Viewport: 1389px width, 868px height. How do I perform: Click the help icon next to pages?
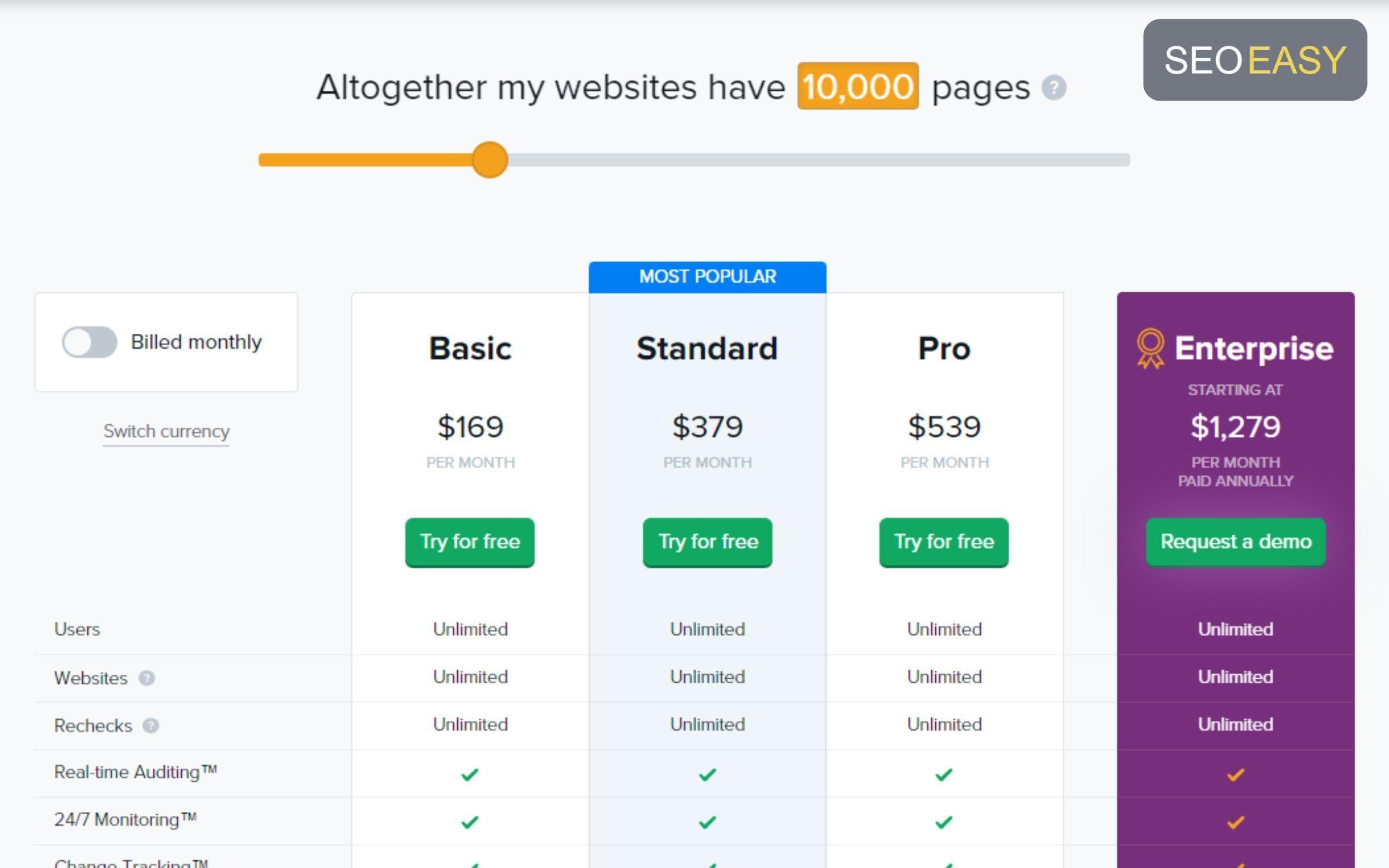coord(1054,88)
